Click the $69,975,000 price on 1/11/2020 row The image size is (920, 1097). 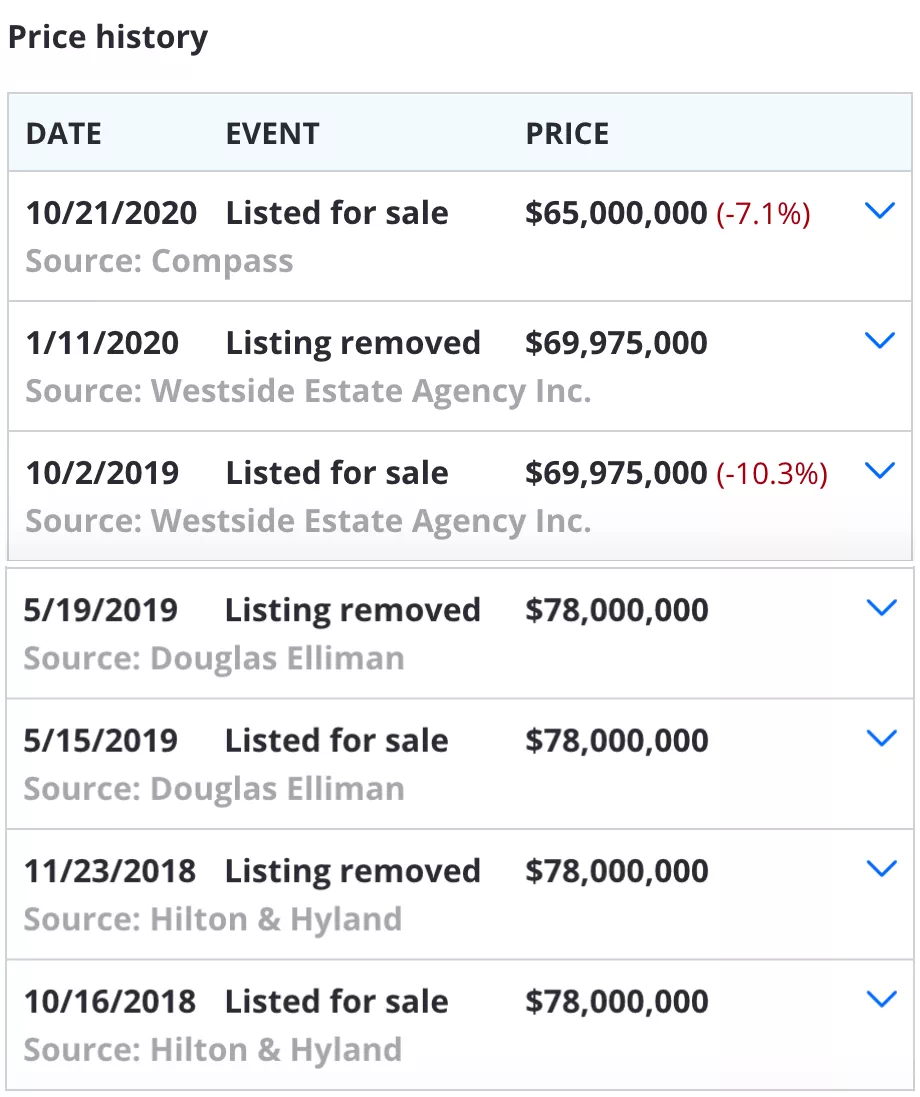[616, 343]
